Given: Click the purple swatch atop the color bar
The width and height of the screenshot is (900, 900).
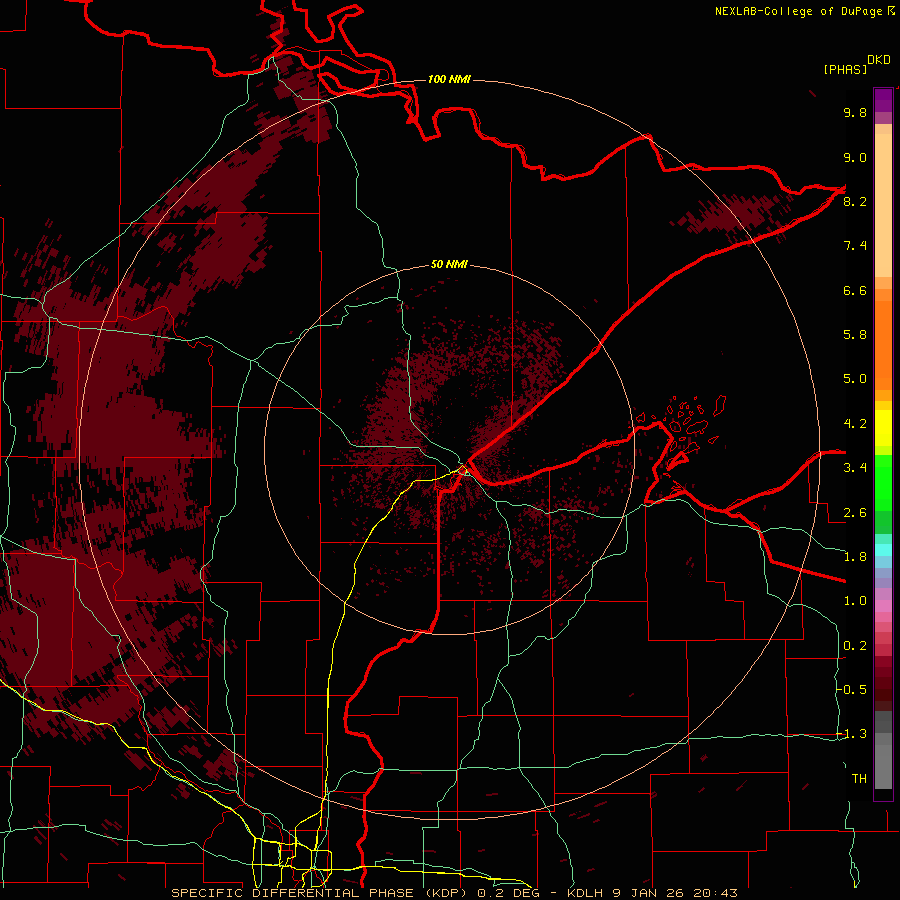Looking at the screenshot, I should (x=883, y=100).
